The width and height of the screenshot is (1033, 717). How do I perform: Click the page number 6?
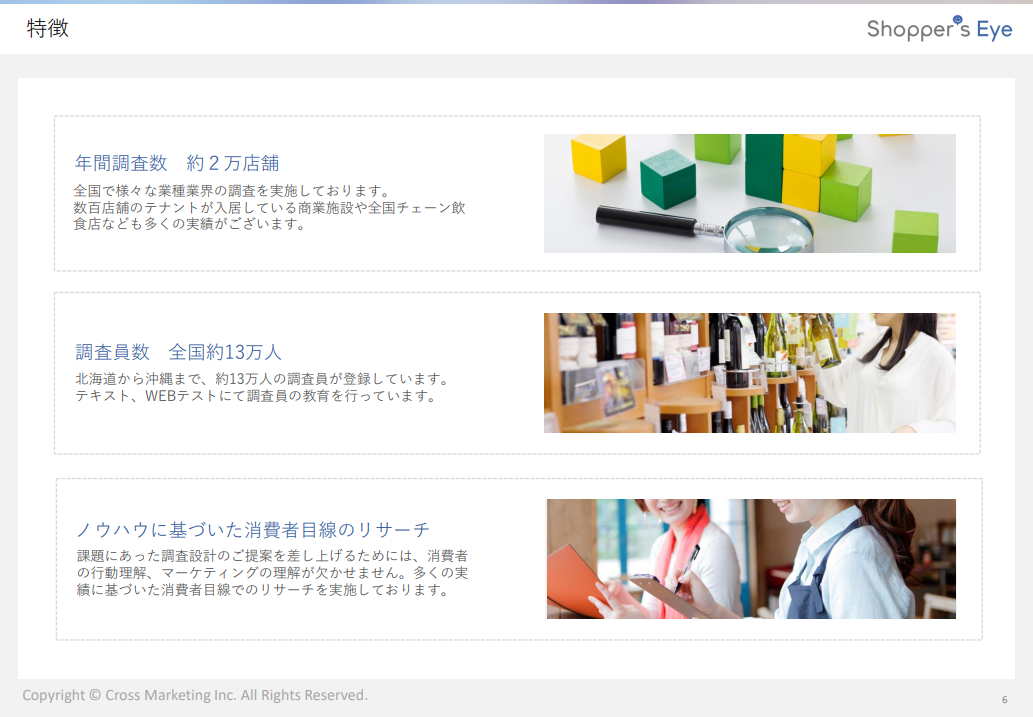pos(1004,699)
